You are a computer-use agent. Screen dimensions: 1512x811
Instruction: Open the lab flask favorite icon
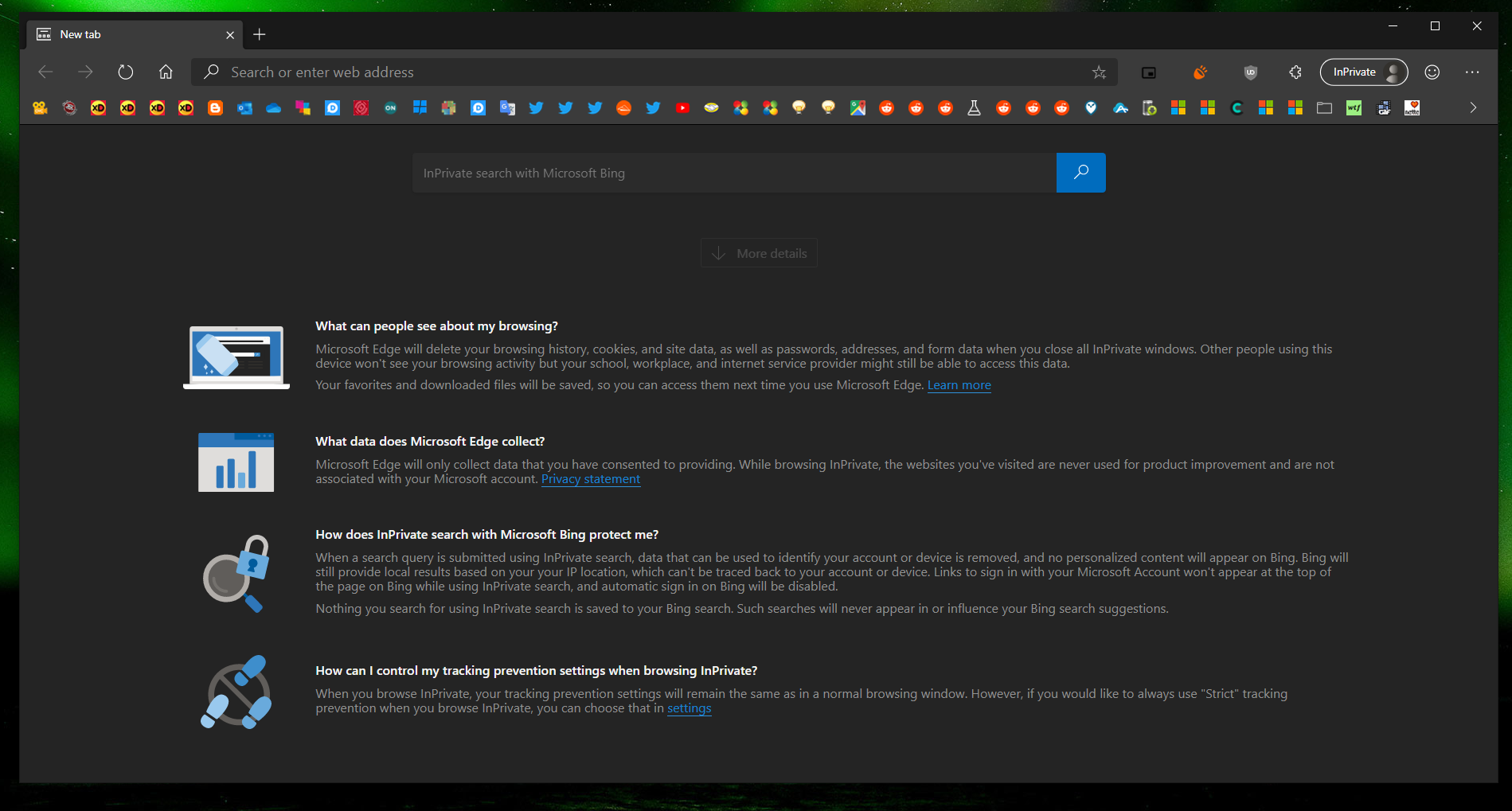[x=974, y=108]
